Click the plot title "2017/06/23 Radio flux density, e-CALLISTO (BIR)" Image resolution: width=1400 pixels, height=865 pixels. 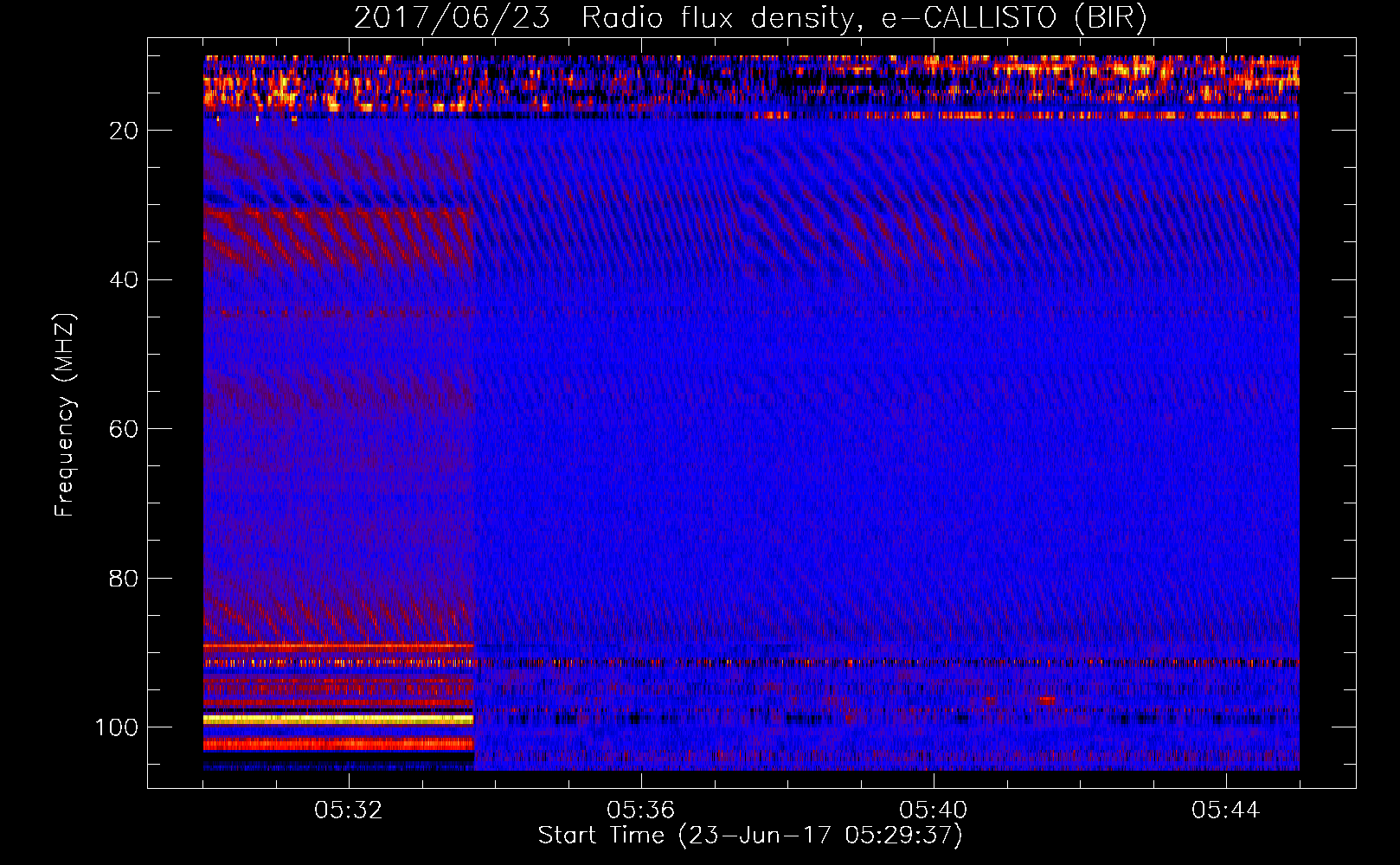click(x=750, y=18)
